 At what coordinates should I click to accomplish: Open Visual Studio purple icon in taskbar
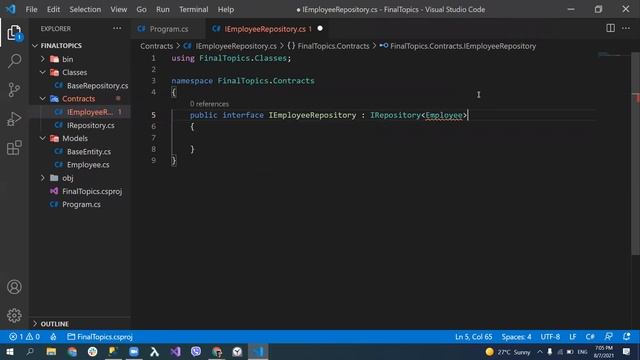[x=176, y=352]
